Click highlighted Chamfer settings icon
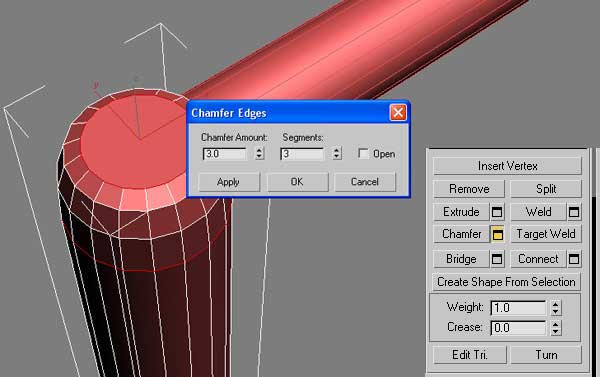Screen dimensions: 600x377 [497, 234]
